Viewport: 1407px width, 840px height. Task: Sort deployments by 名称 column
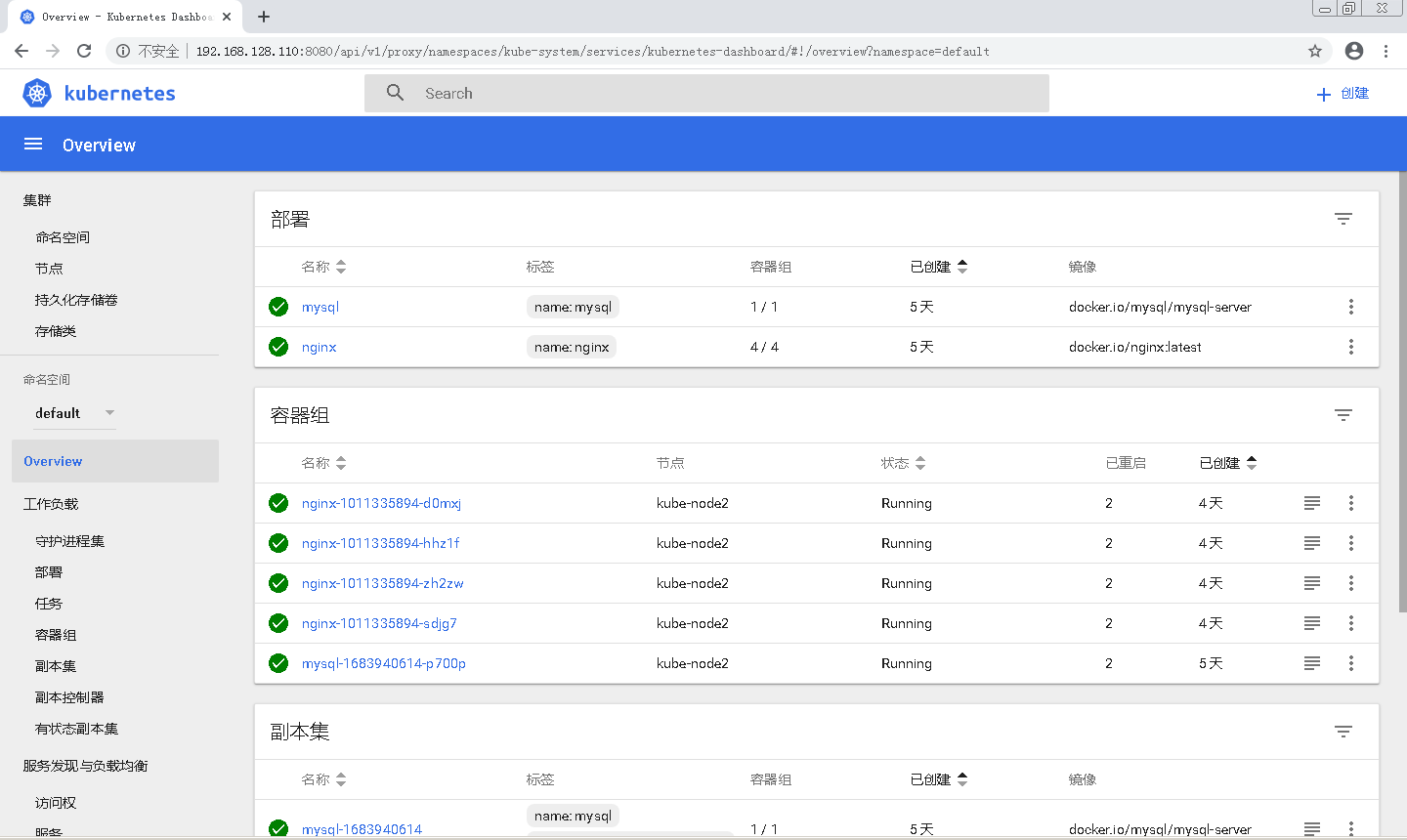[x=323, y=267]
